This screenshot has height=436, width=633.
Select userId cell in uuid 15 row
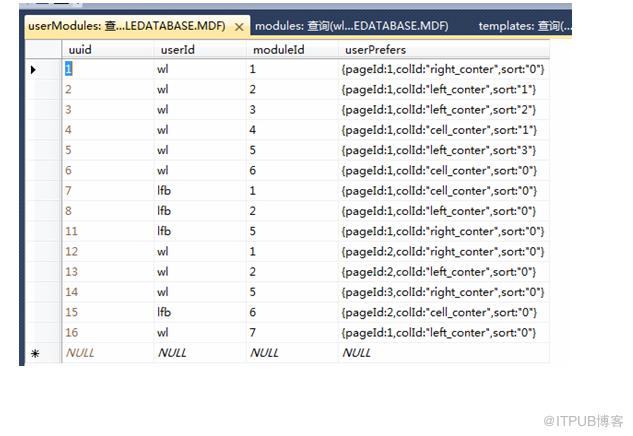point(200,312)
